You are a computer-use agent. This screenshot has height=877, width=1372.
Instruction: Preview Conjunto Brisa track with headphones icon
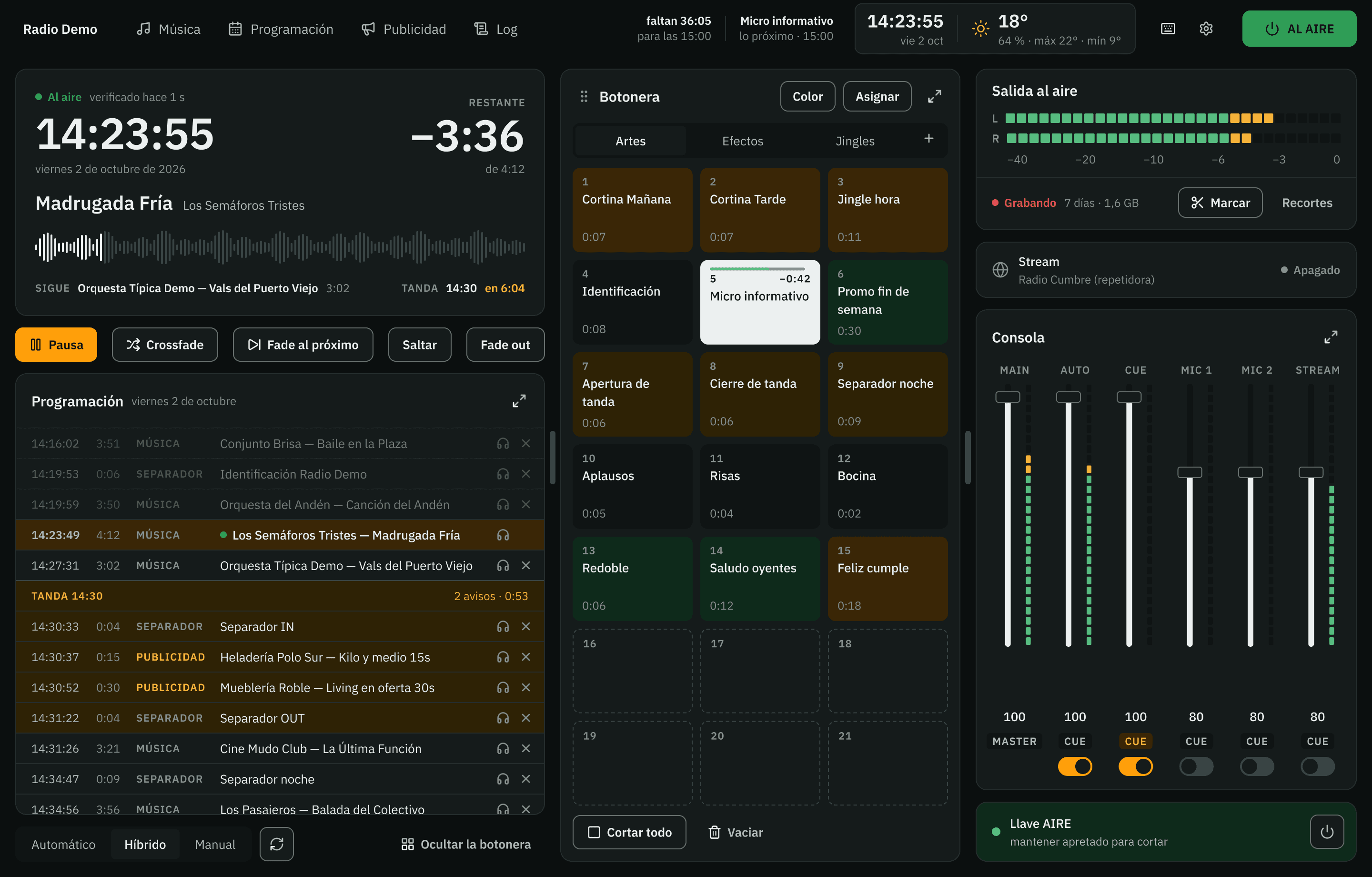tap(503, 444)
